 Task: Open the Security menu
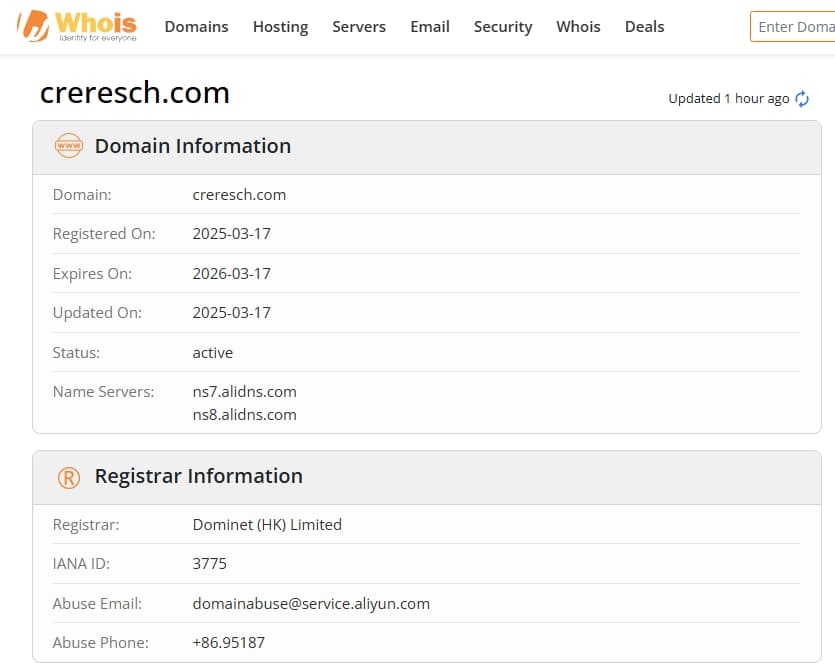tap(503, 27)
